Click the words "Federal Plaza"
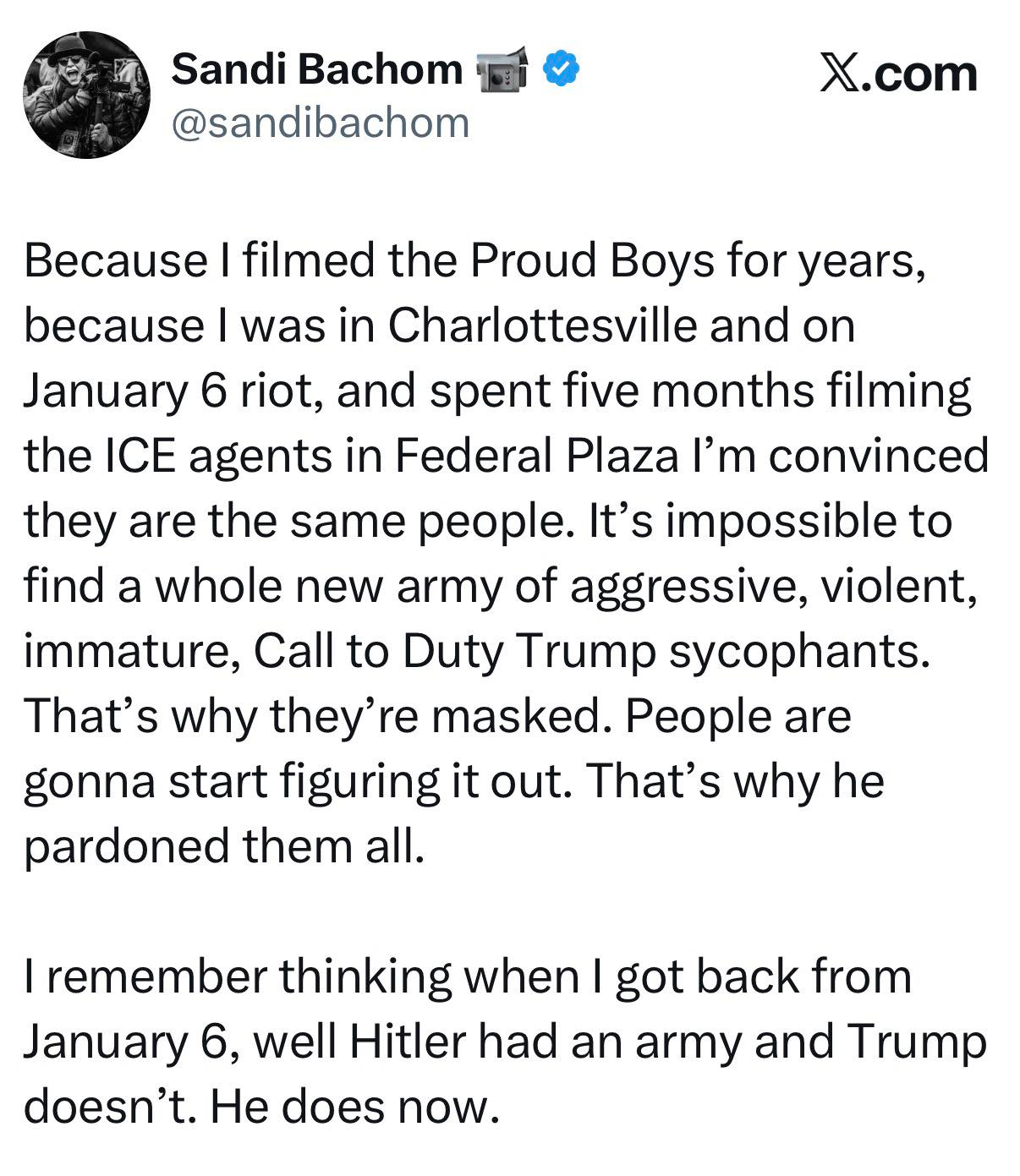The width and height of the screenshot is (1020, 1176). pyautogui.click(x=536, y=455)
